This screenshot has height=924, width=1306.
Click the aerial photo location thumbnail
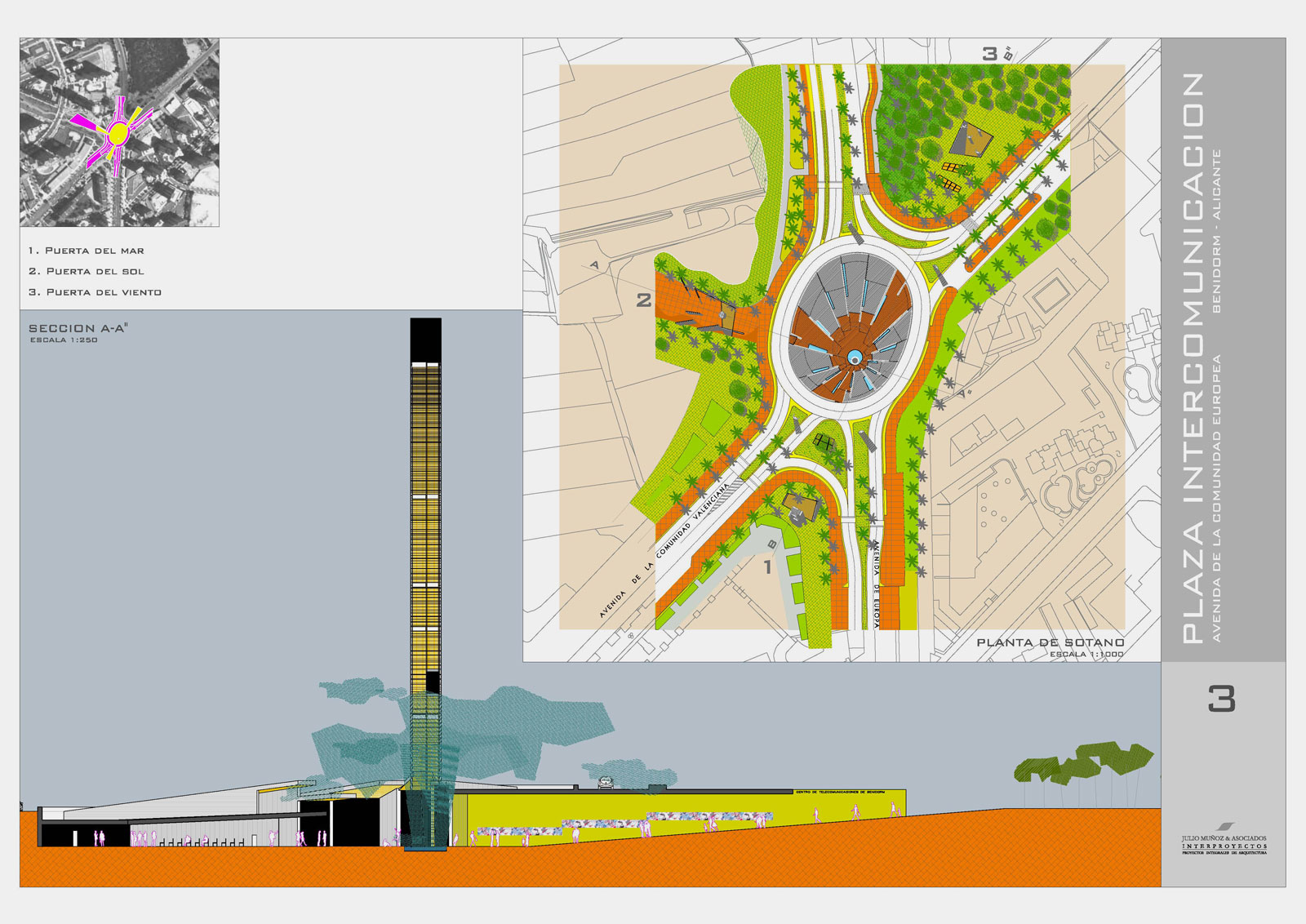119,132
